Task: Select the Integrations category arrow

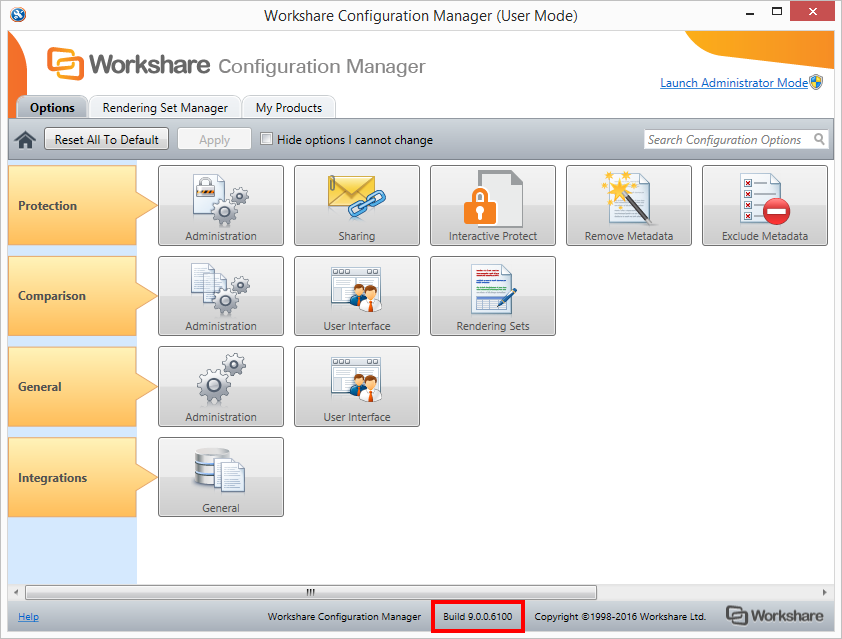Action: pos(80,478)
